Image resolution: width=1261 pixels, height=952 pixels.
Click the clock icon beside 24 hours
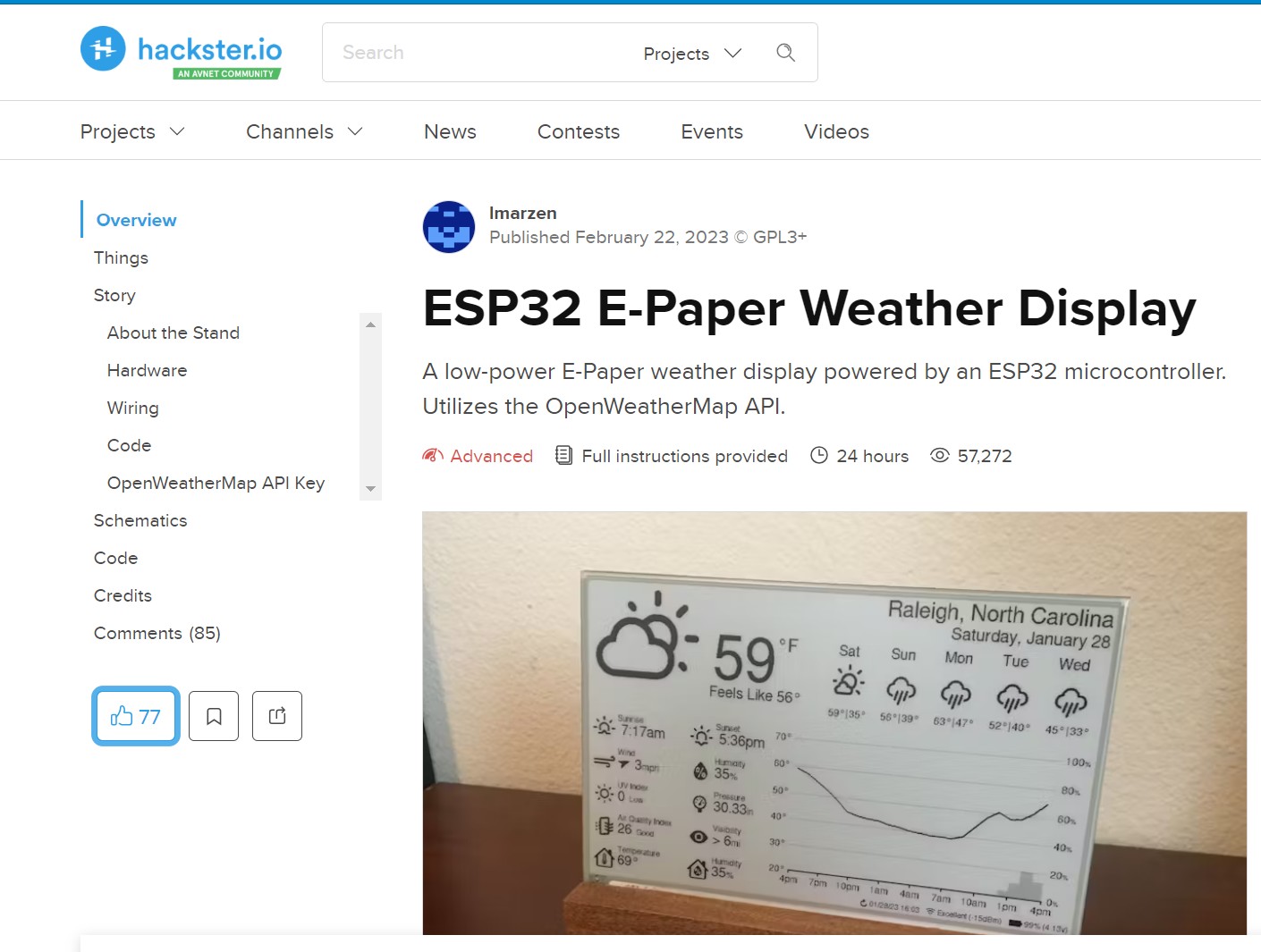click(819, 455)
